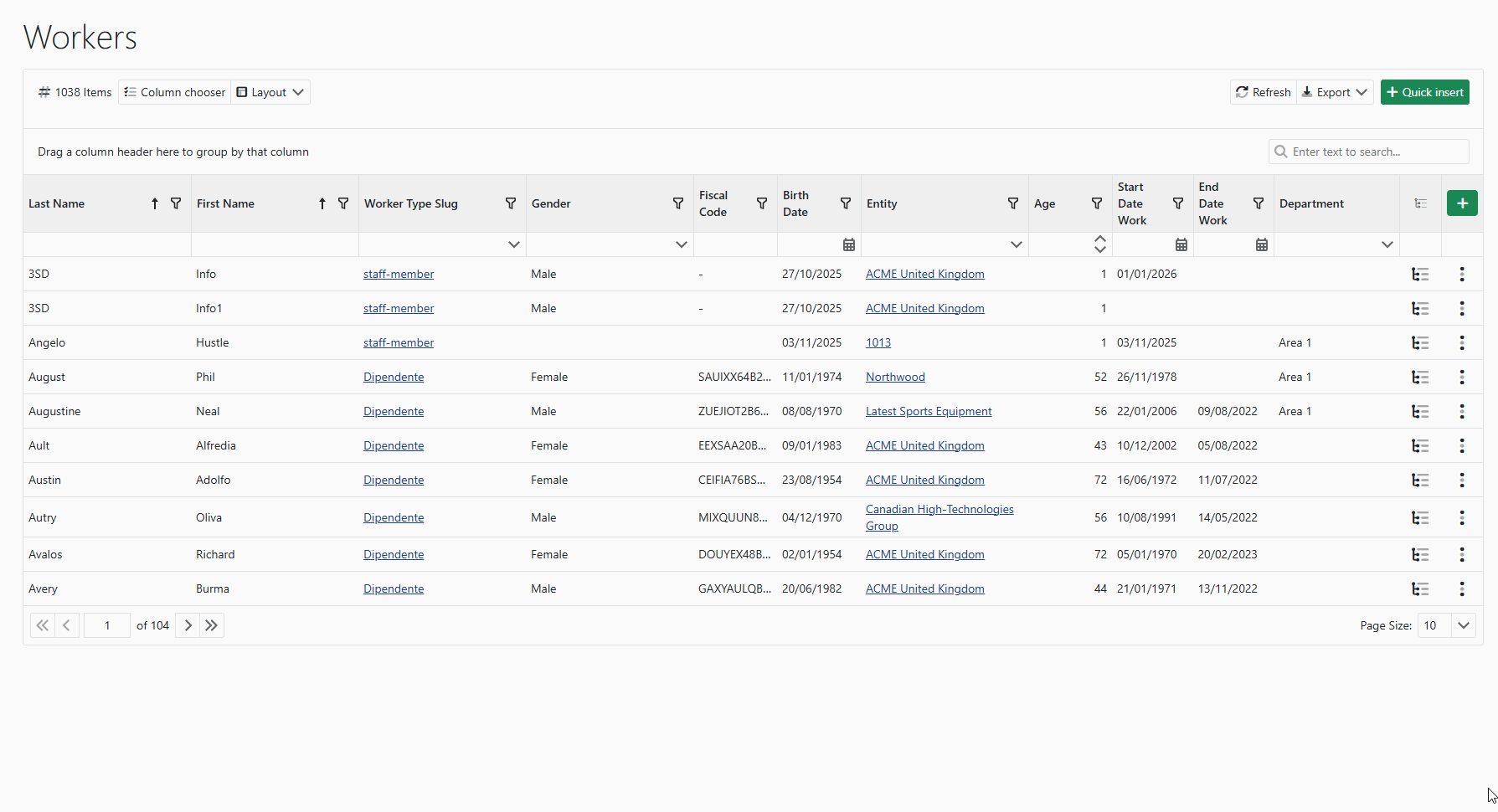Open the Layout menu
Viewport: 1498px width, 812px height.
(270, 92)
